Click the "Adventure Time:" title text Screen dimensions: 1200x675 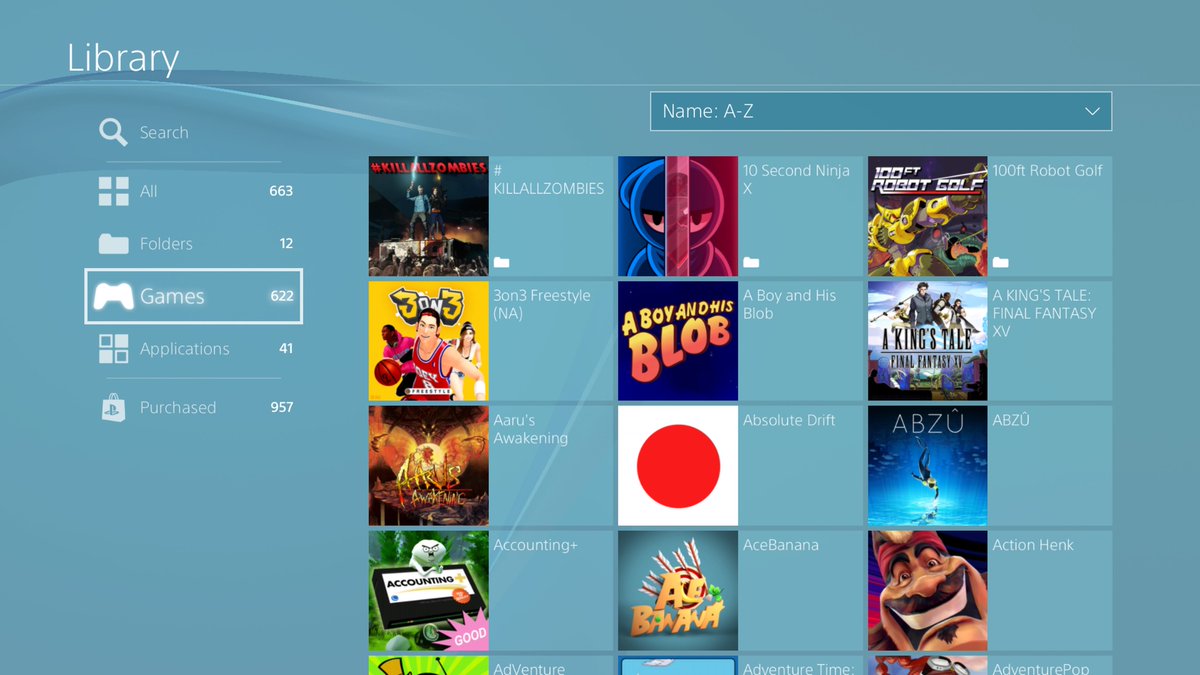coord(797,668)
